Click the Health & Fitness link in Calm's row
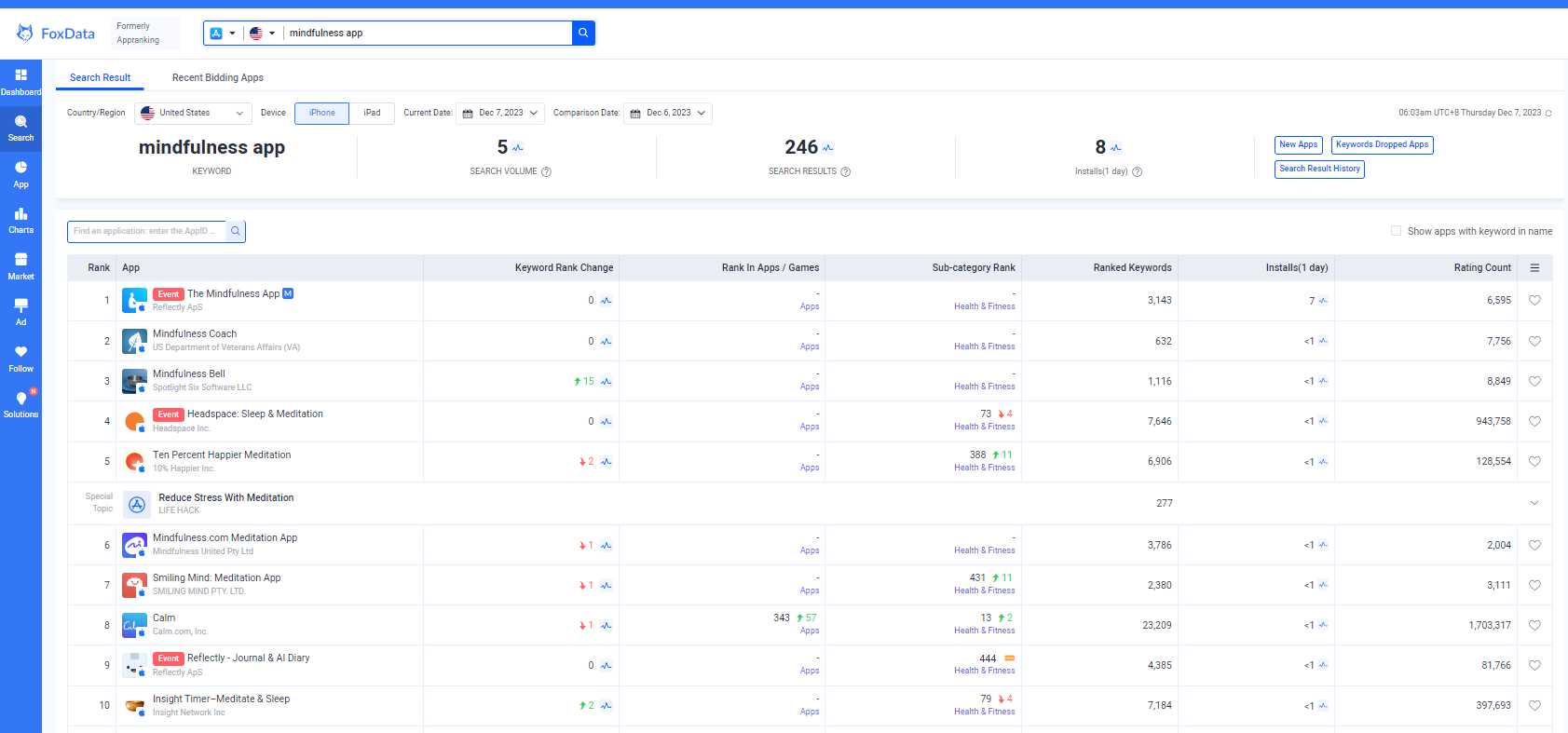The image size is (1568, 733). pos(984,631)
